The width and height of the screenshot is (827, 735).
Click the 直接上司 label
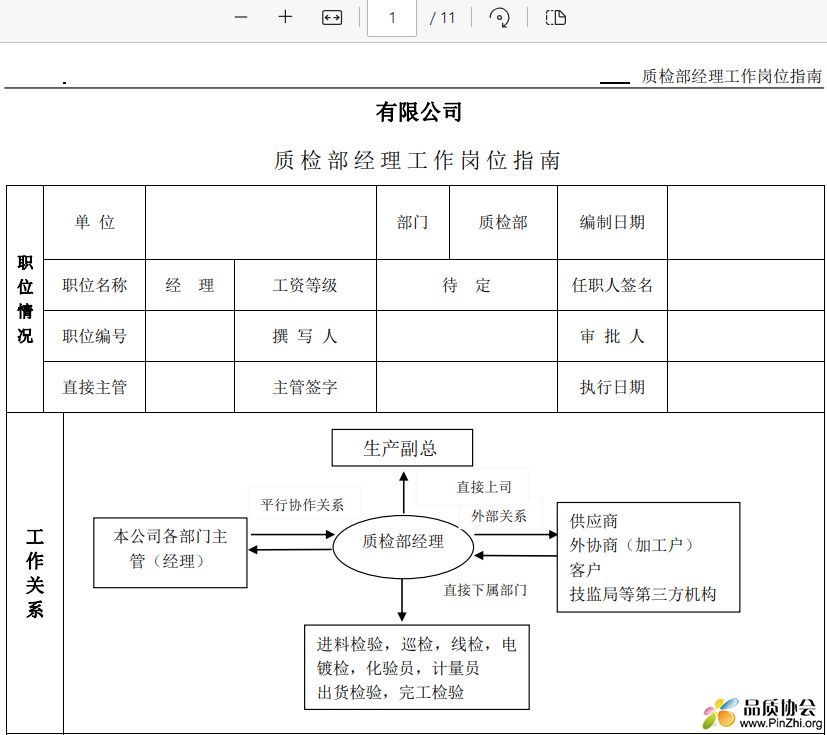pos(484,487)
